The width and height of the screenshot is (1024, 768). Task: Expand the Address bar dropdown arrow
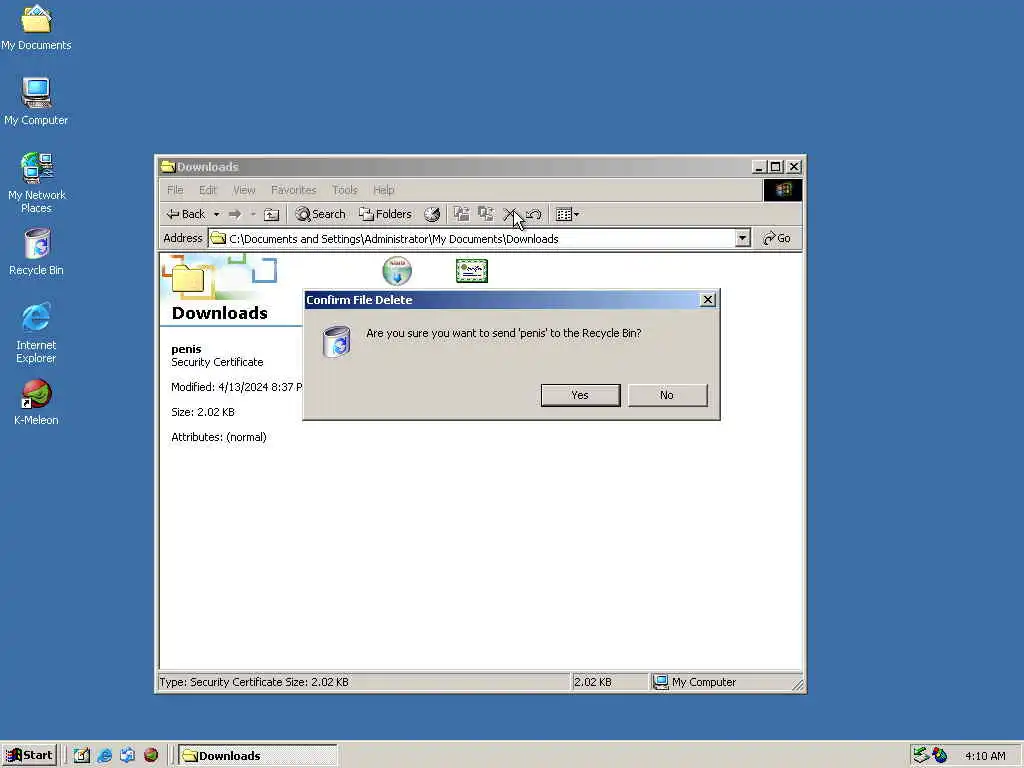coord(743,238)
